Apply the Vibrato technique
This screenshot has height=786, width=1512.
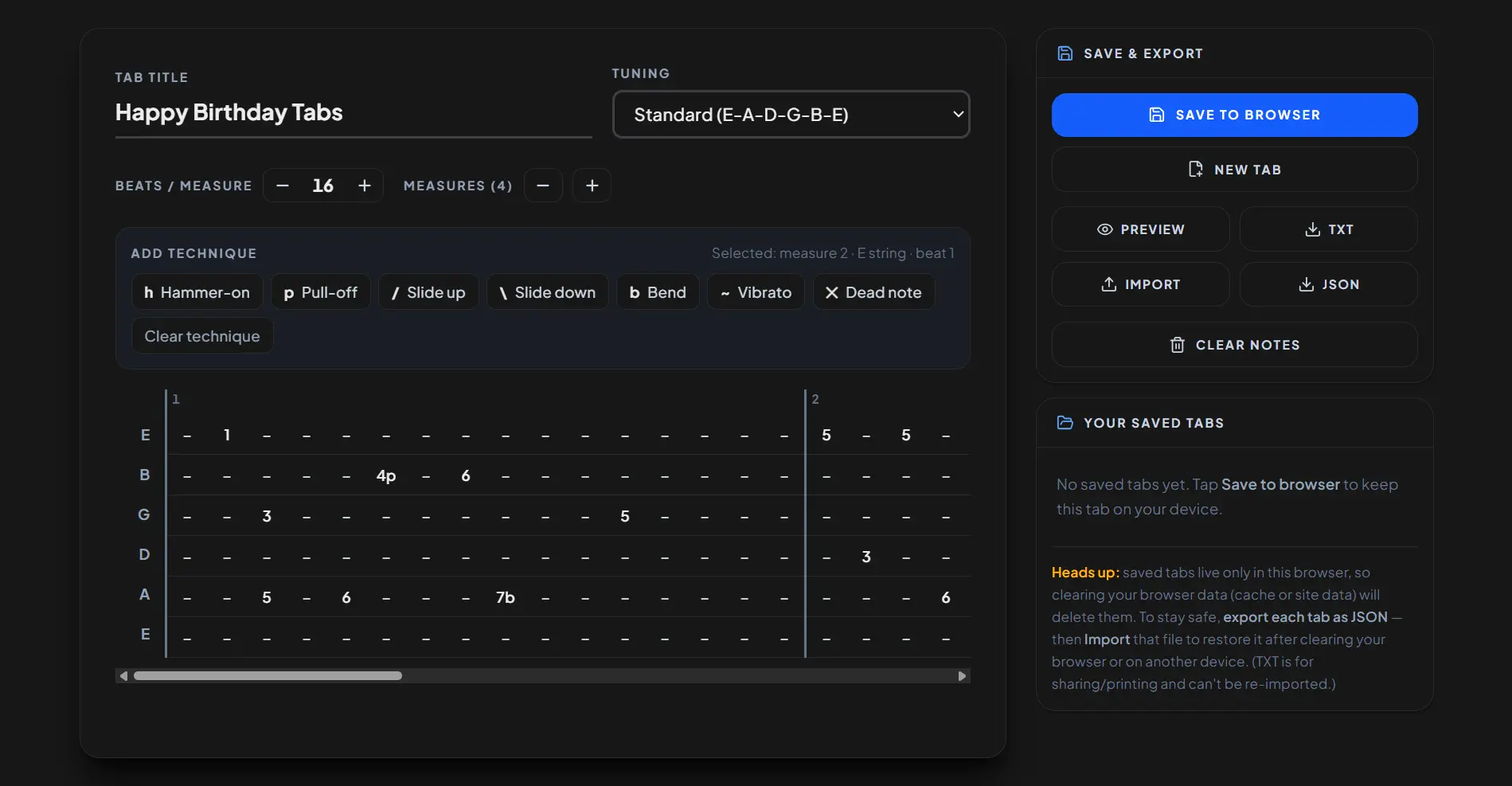[x=756, y=292]
